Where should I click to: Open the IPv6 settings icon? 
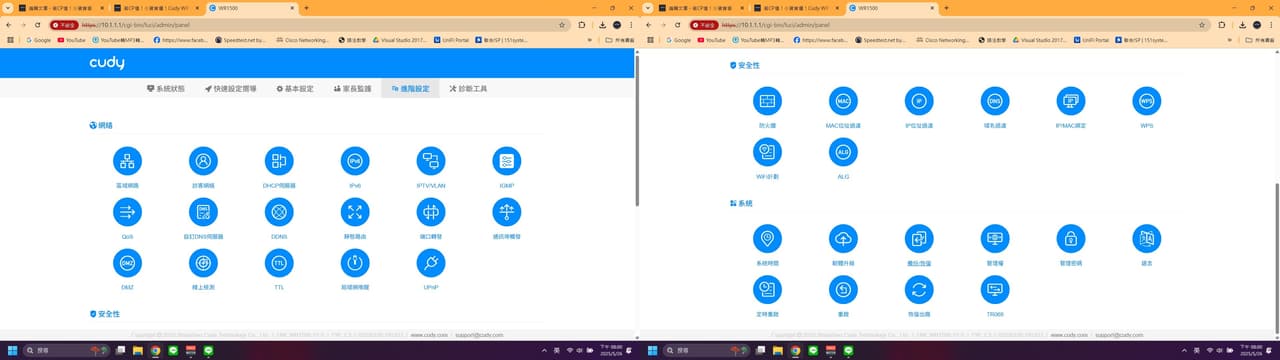pyautogui.click(x=355, y=160)
